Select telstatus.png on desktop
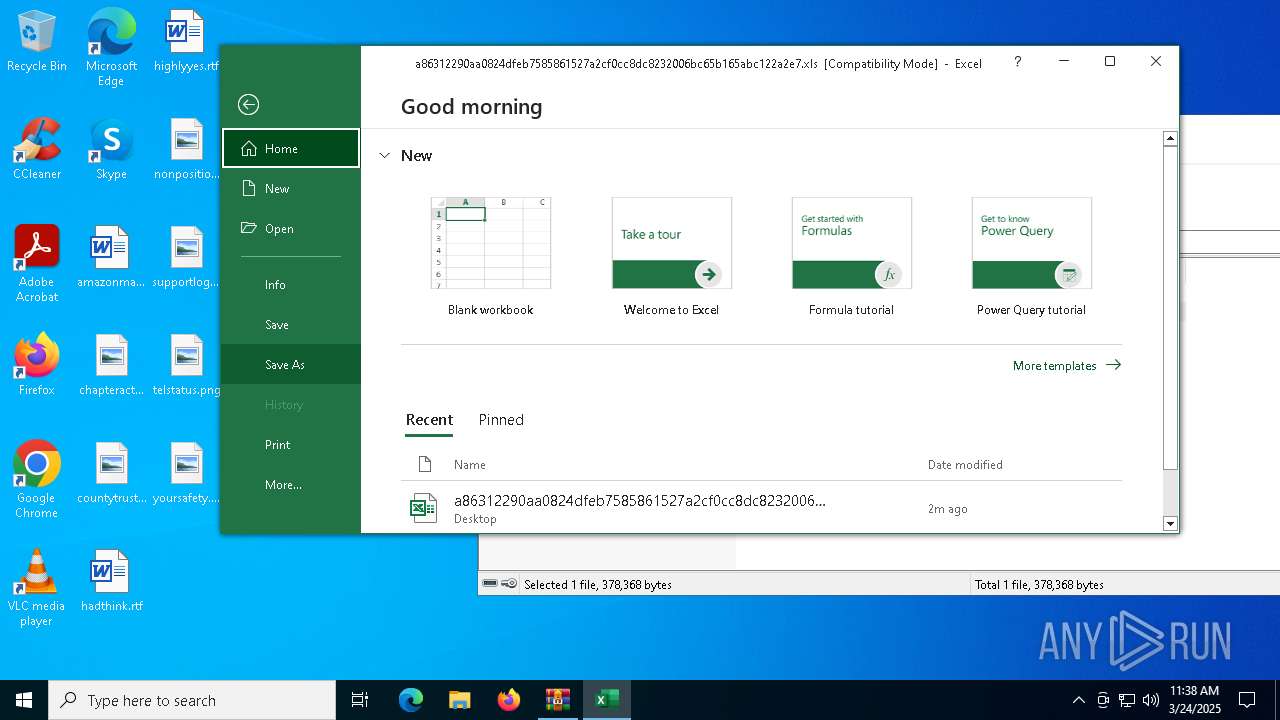Viewport: 1280px width, 720px height. click(186, 365)
